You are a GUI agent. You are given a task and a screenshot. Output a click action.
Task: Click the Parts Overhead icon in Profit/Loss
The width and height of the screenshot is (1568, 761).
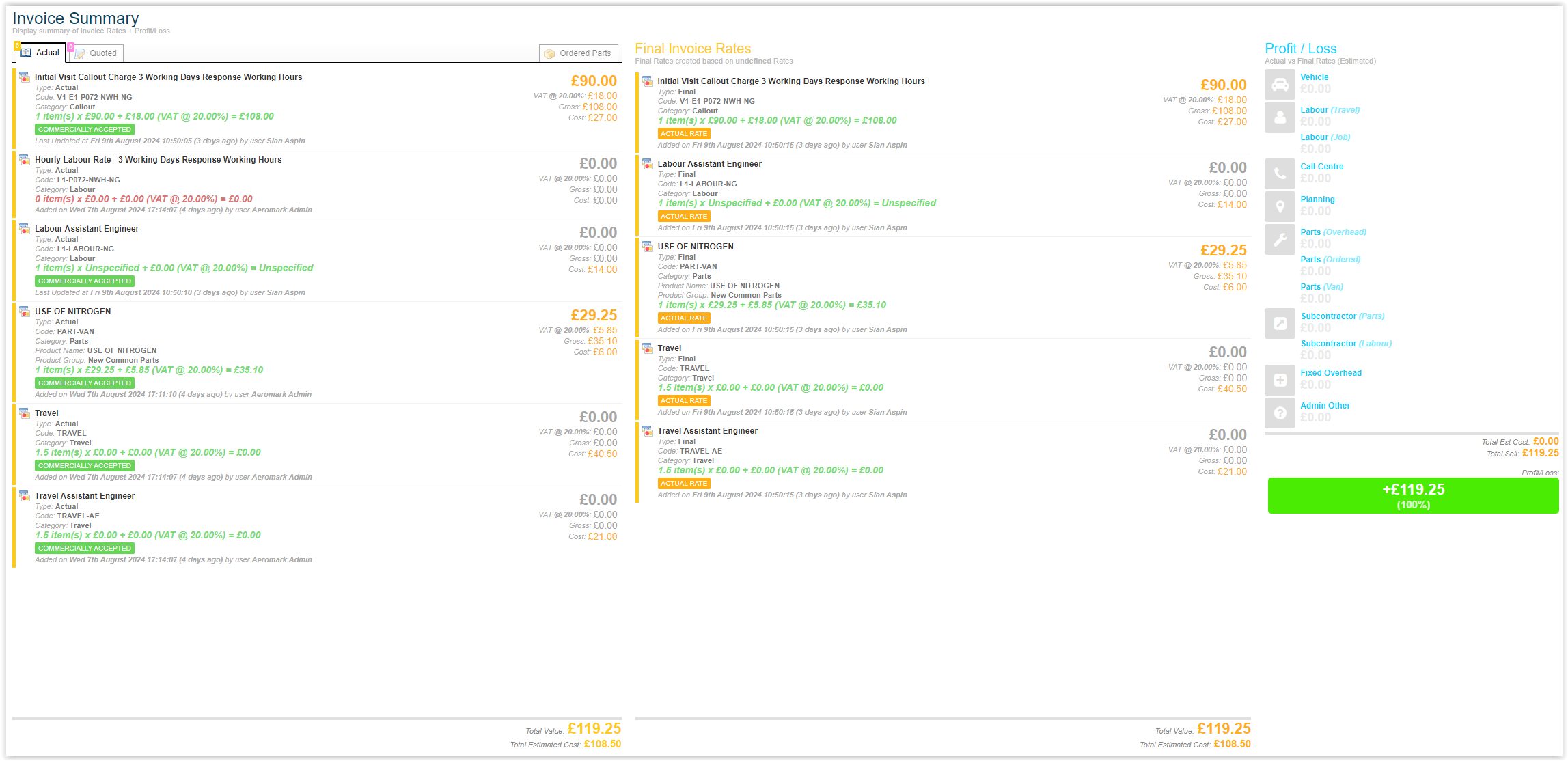[x=1281, y=239]
